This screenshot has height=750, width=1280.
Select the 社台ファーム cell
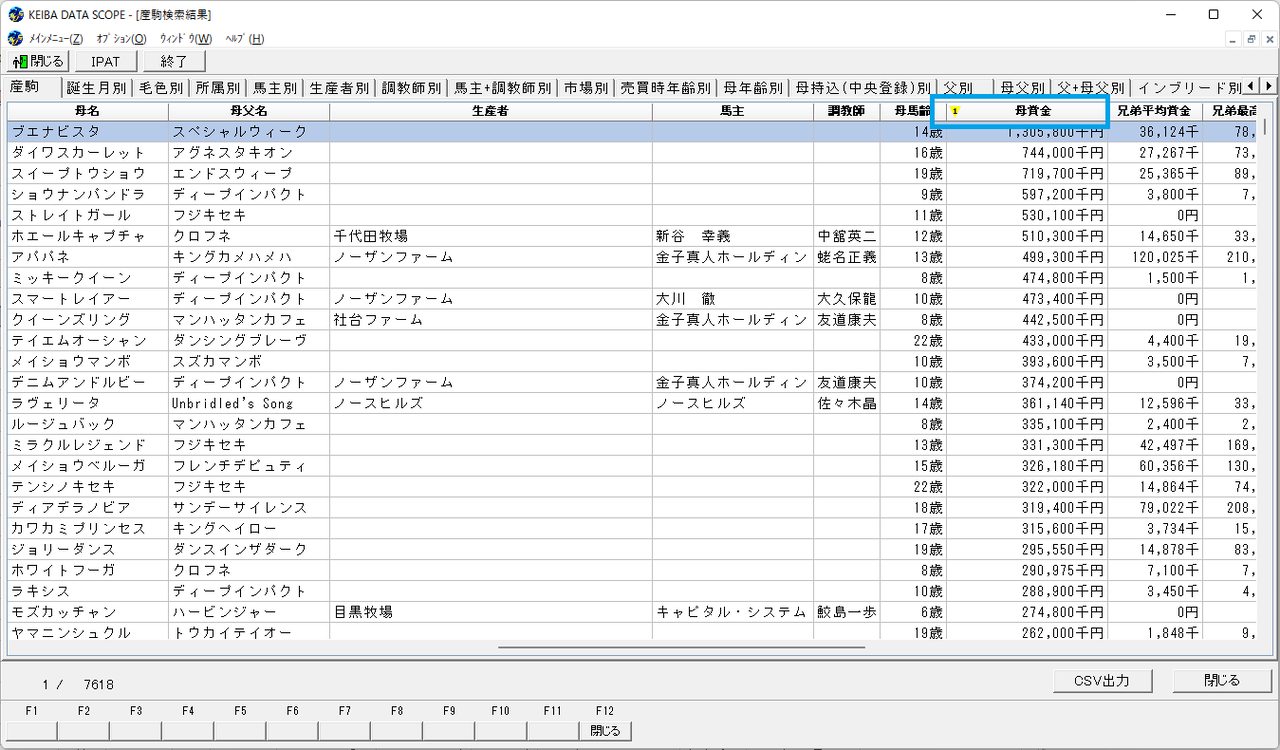click(x=491, y=320)
